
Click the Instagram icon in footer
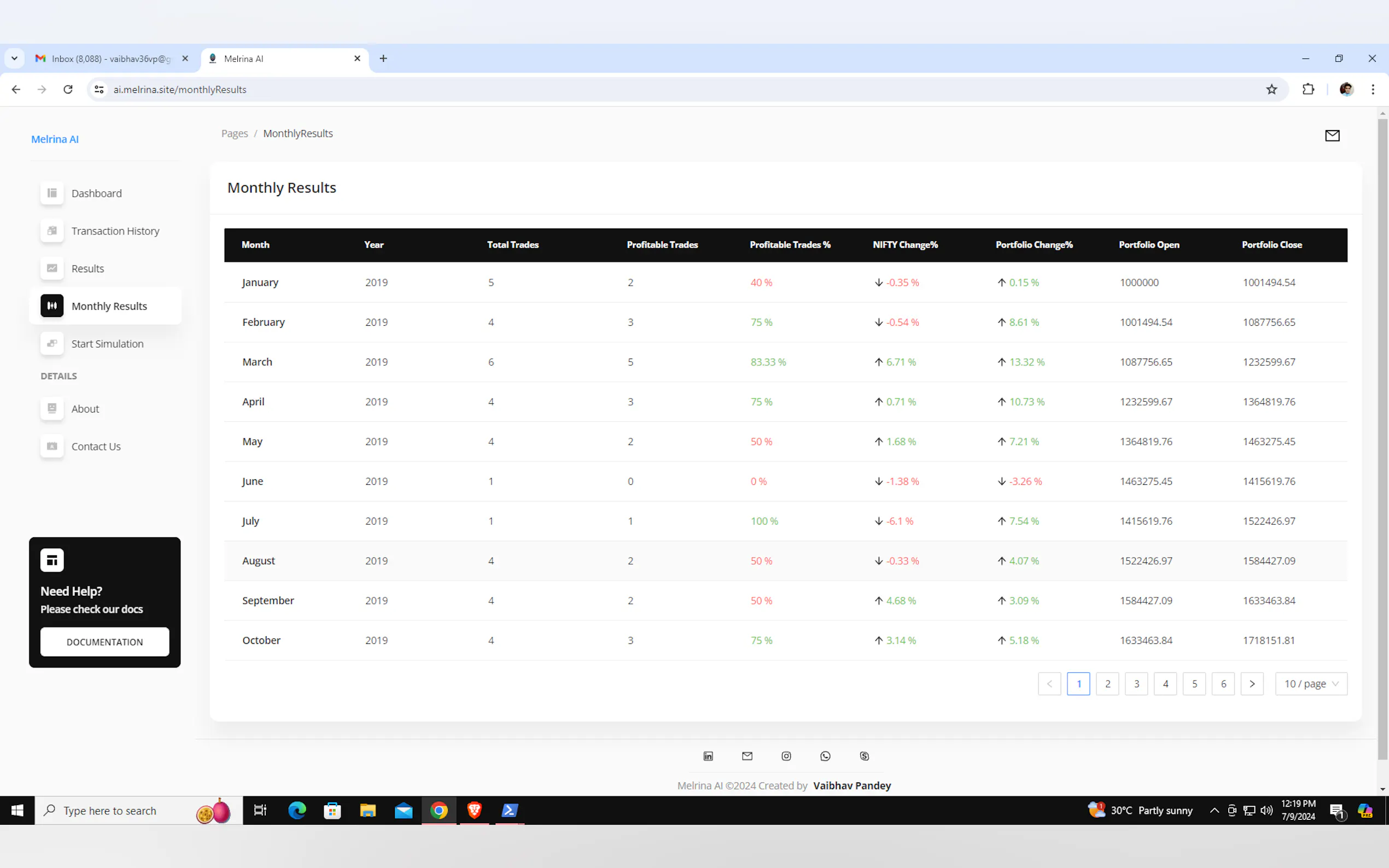click(x=786, y=756)
